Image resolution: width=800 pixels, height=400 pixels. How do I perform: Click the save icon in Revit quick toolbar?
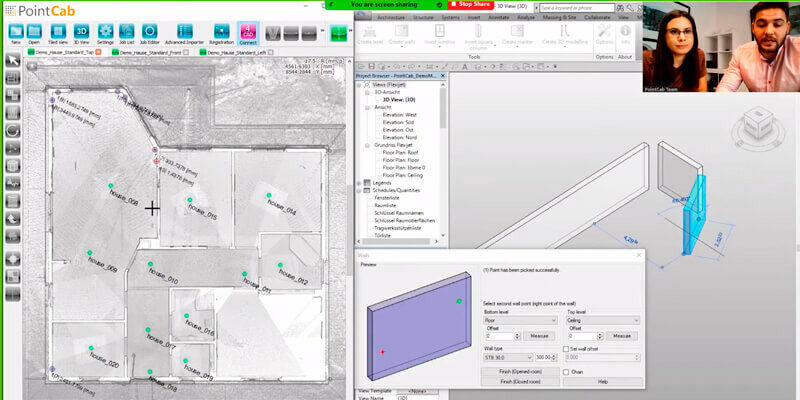click(x=371, y=66)
